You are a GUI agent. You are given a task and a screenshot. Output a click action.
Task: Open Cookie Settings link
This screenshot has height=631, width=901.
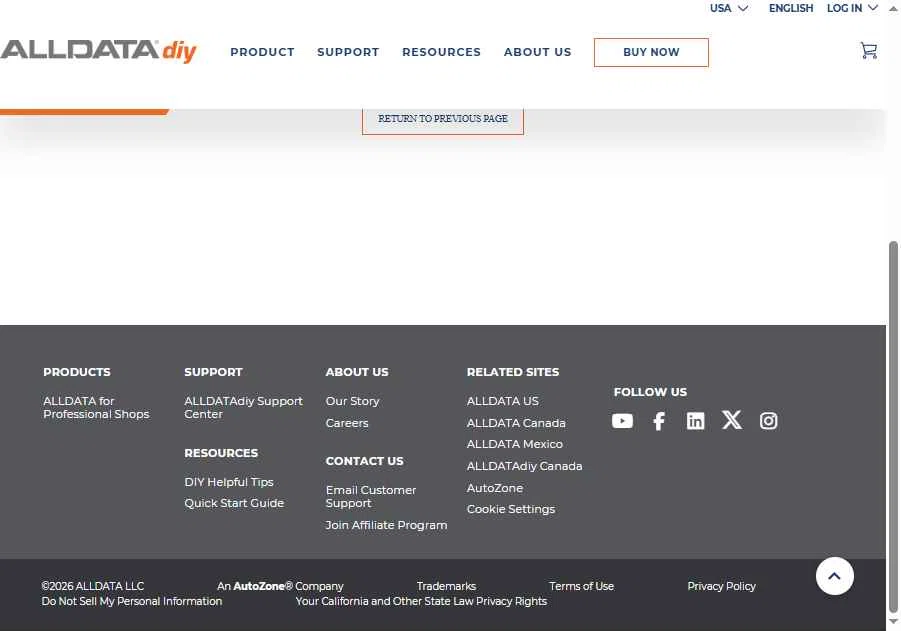[510, 509]
